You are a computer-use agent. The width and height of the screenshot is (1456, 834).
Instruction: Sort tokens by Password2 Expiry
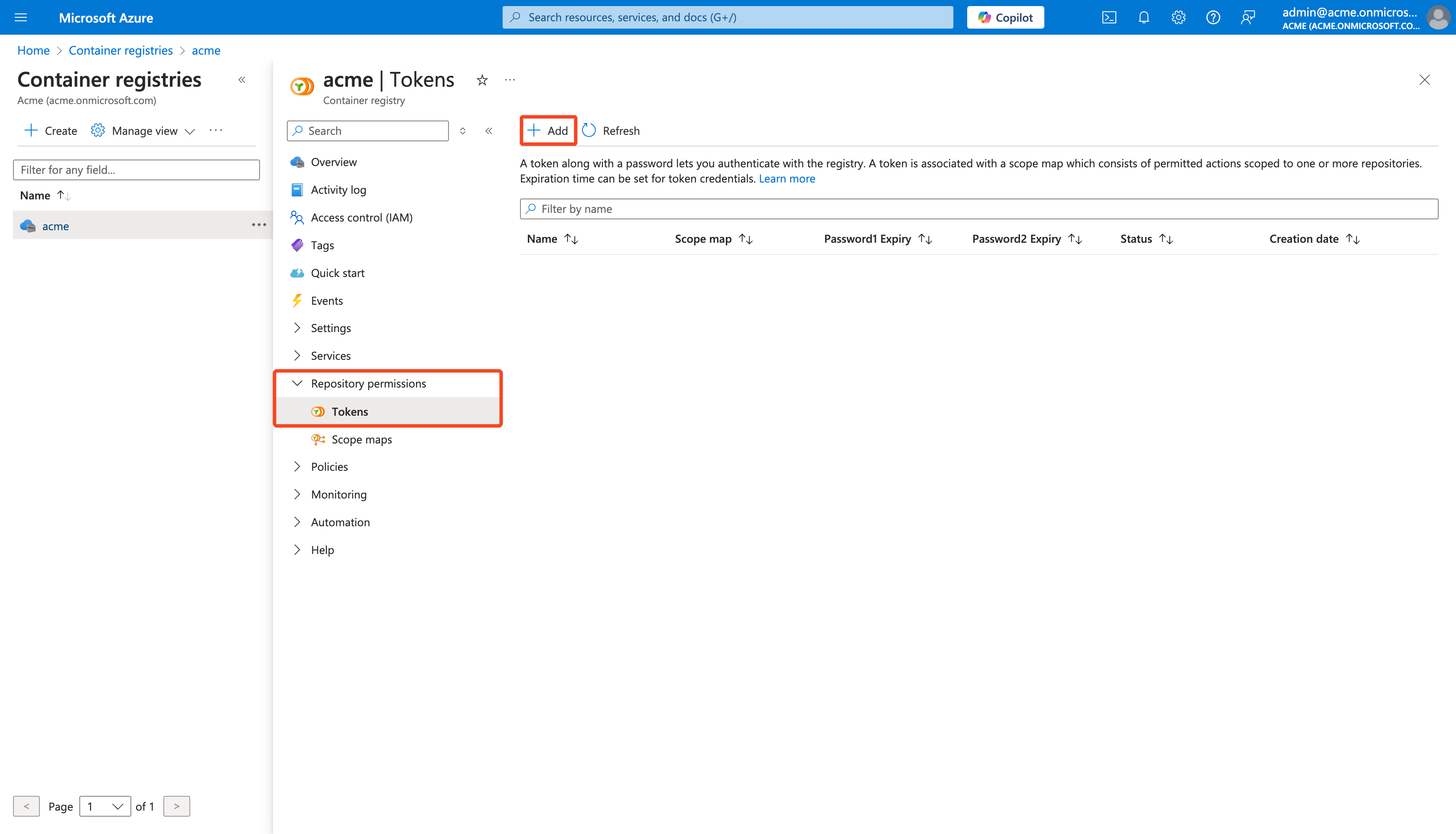[x=1027, y=239]
